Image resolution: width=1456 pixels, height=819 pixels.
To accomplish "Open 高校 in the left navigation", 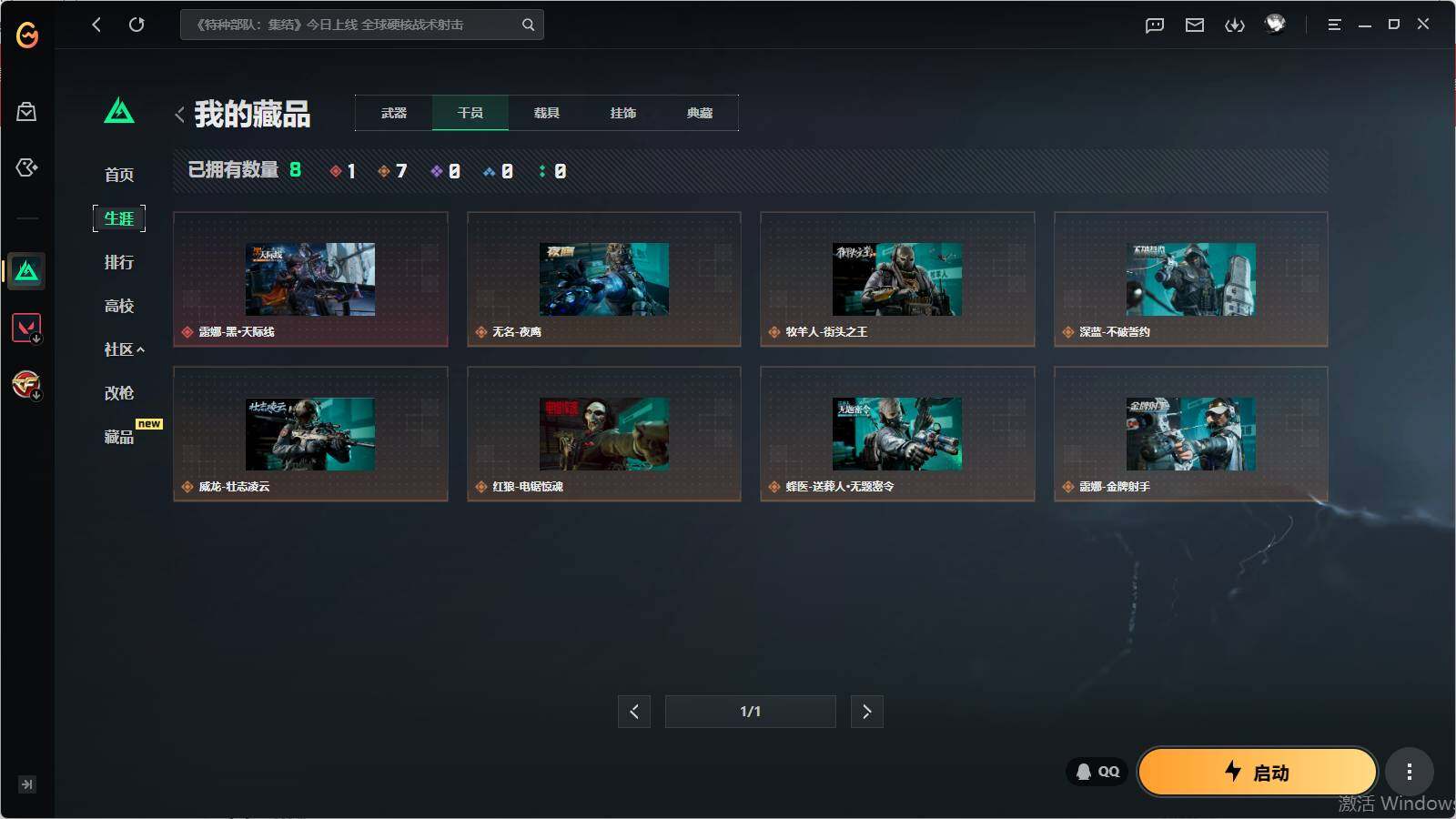I will pyautogui.click(x=119, y=306).
